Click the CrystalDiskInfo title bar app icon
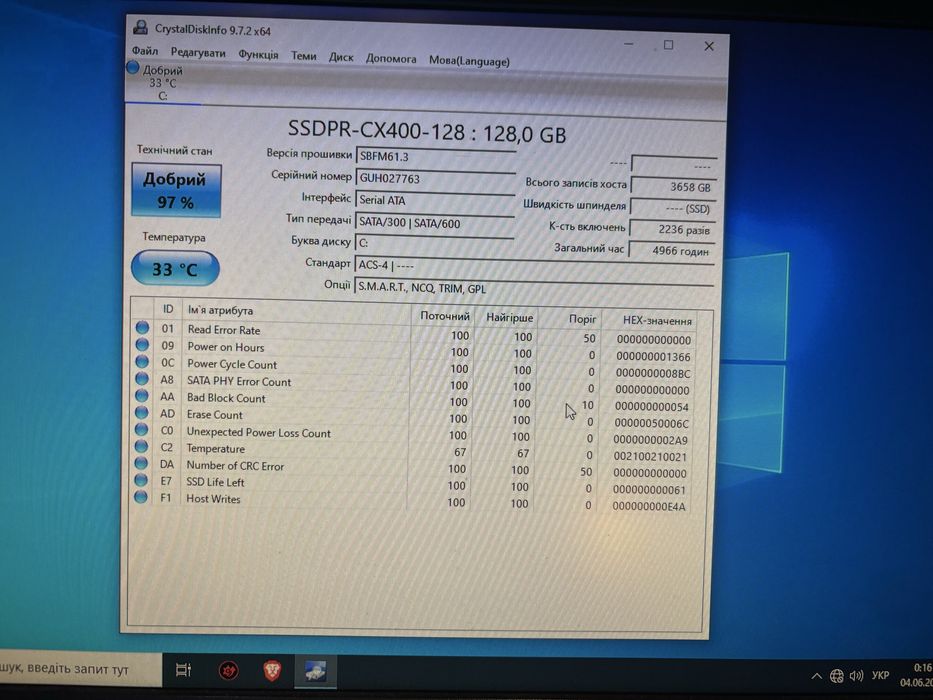This screenshot has height=700, width=933. click(140, 27)
